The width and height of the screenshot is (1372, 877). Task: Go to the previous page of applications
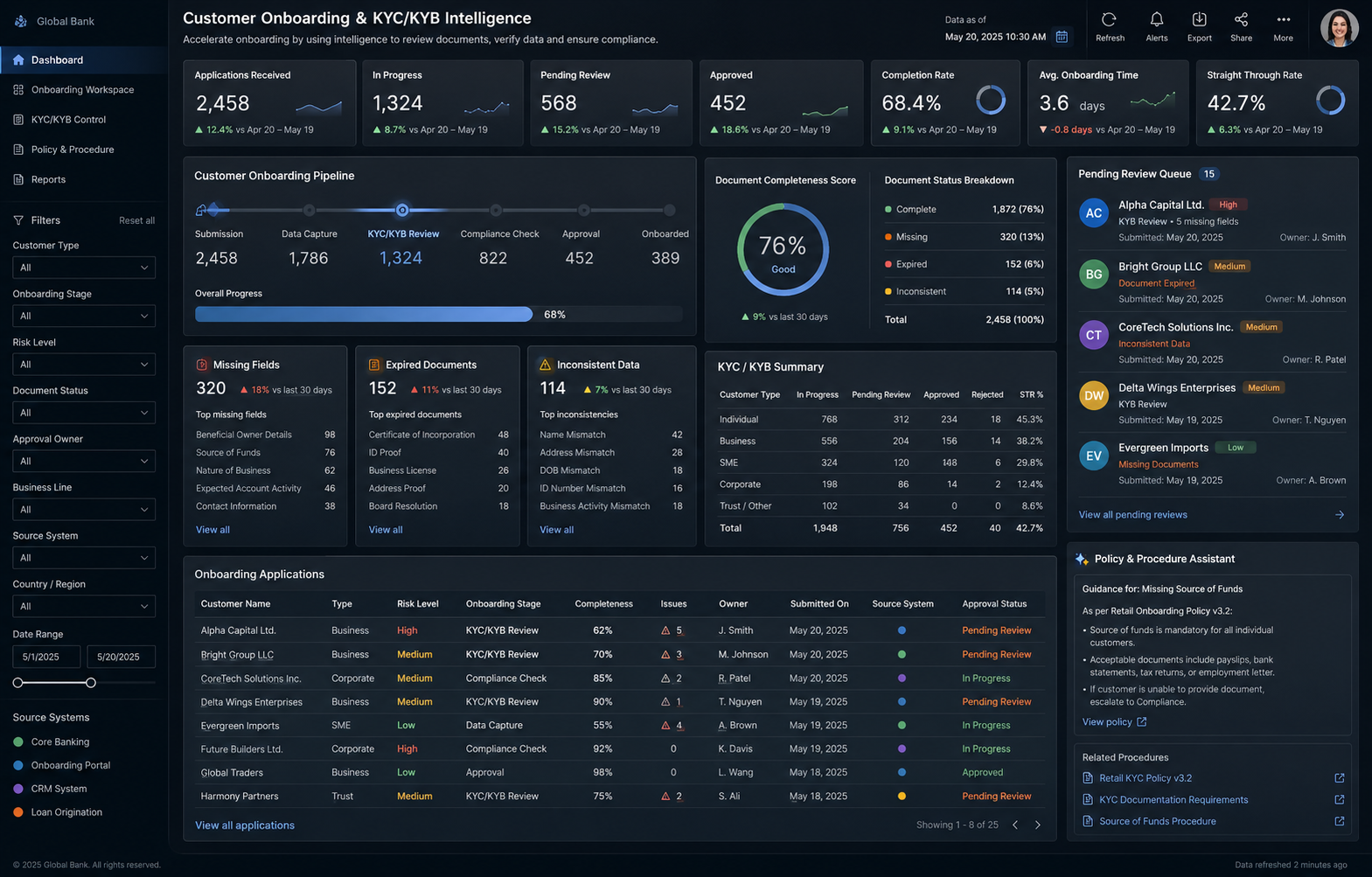point(1015,825)
